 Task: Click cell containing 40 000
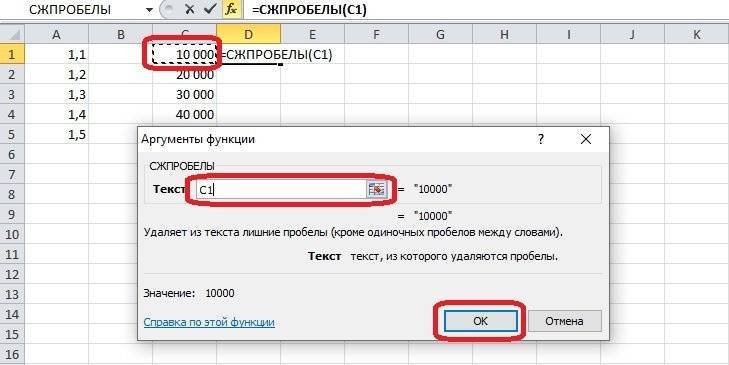(185, 115)
